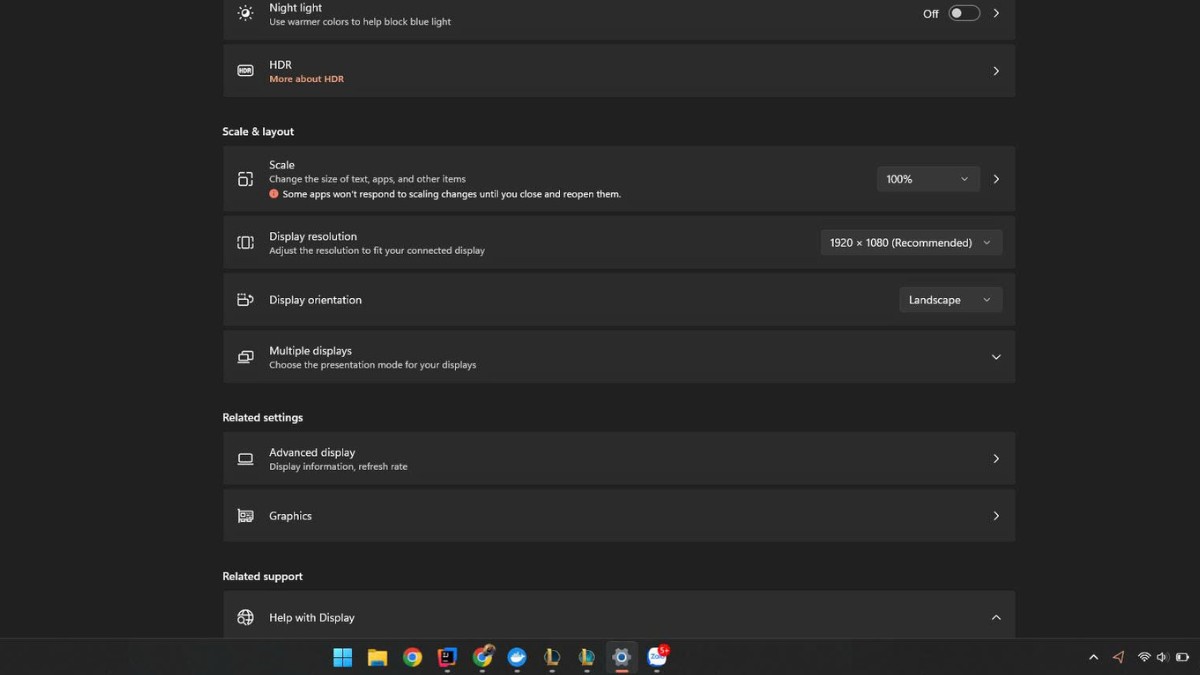Open File Explorer from the taskbar
This screenshot has width=1200, height=675.
coord(377,657)
